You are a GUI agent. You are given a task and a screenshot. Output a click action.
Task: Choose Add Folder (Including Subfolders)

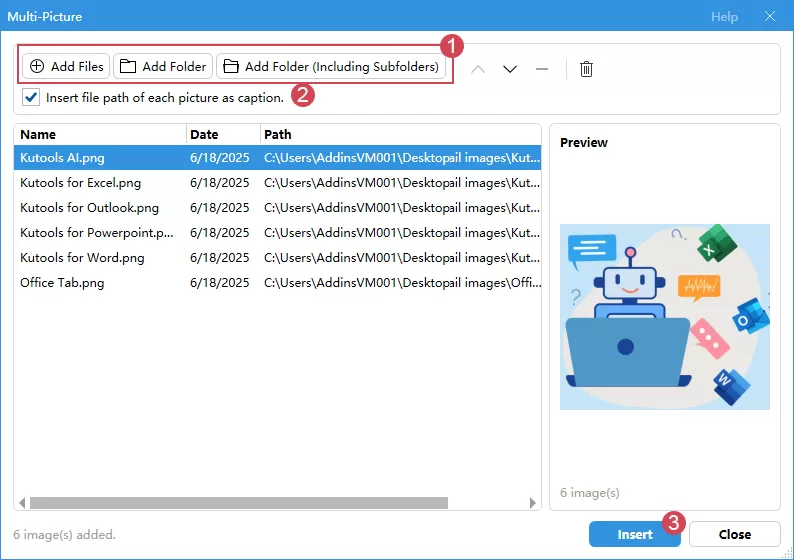point(331,66)
